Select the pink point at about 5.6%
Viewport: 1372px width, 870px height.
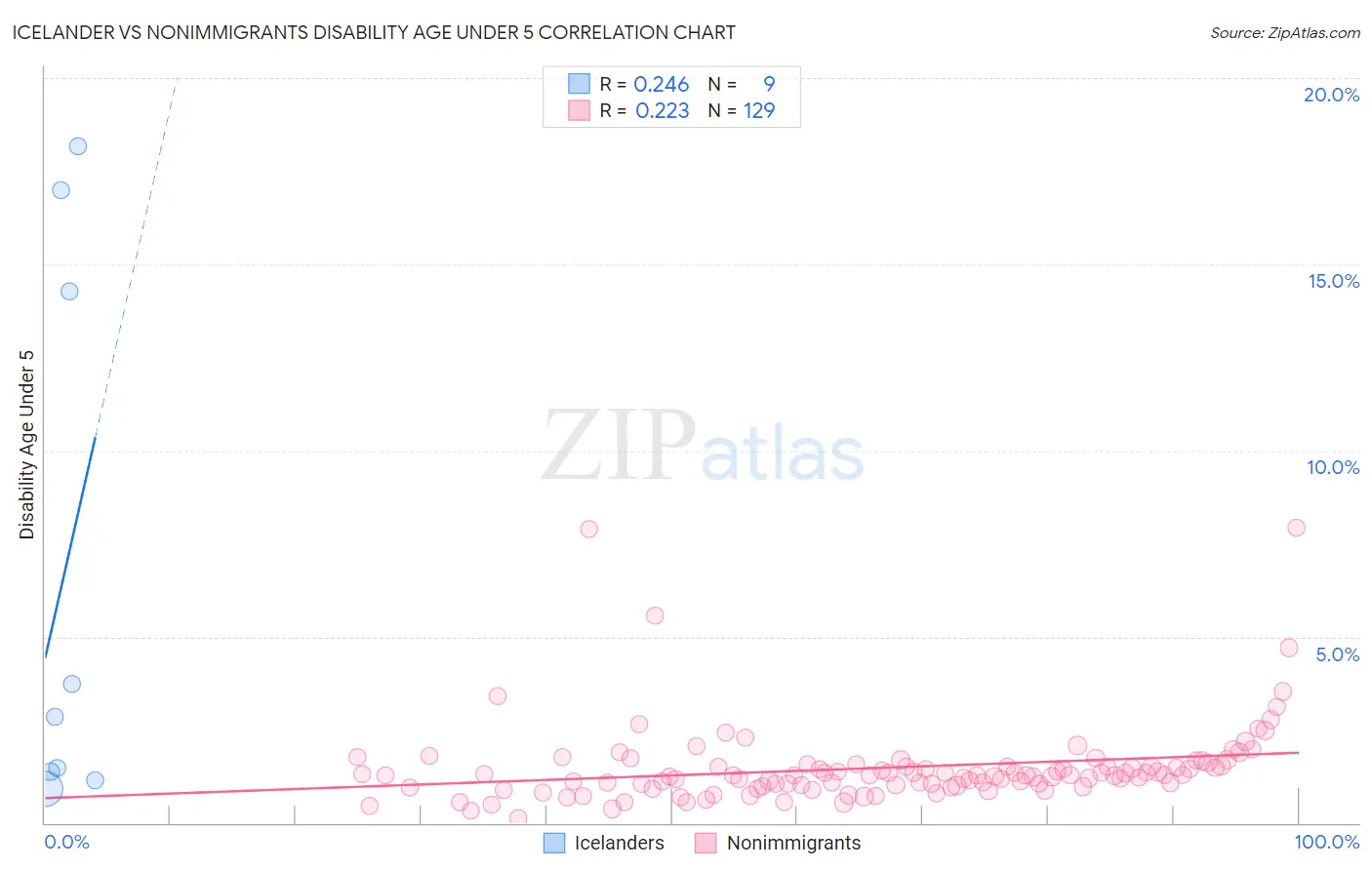click(x=655, y=615)
